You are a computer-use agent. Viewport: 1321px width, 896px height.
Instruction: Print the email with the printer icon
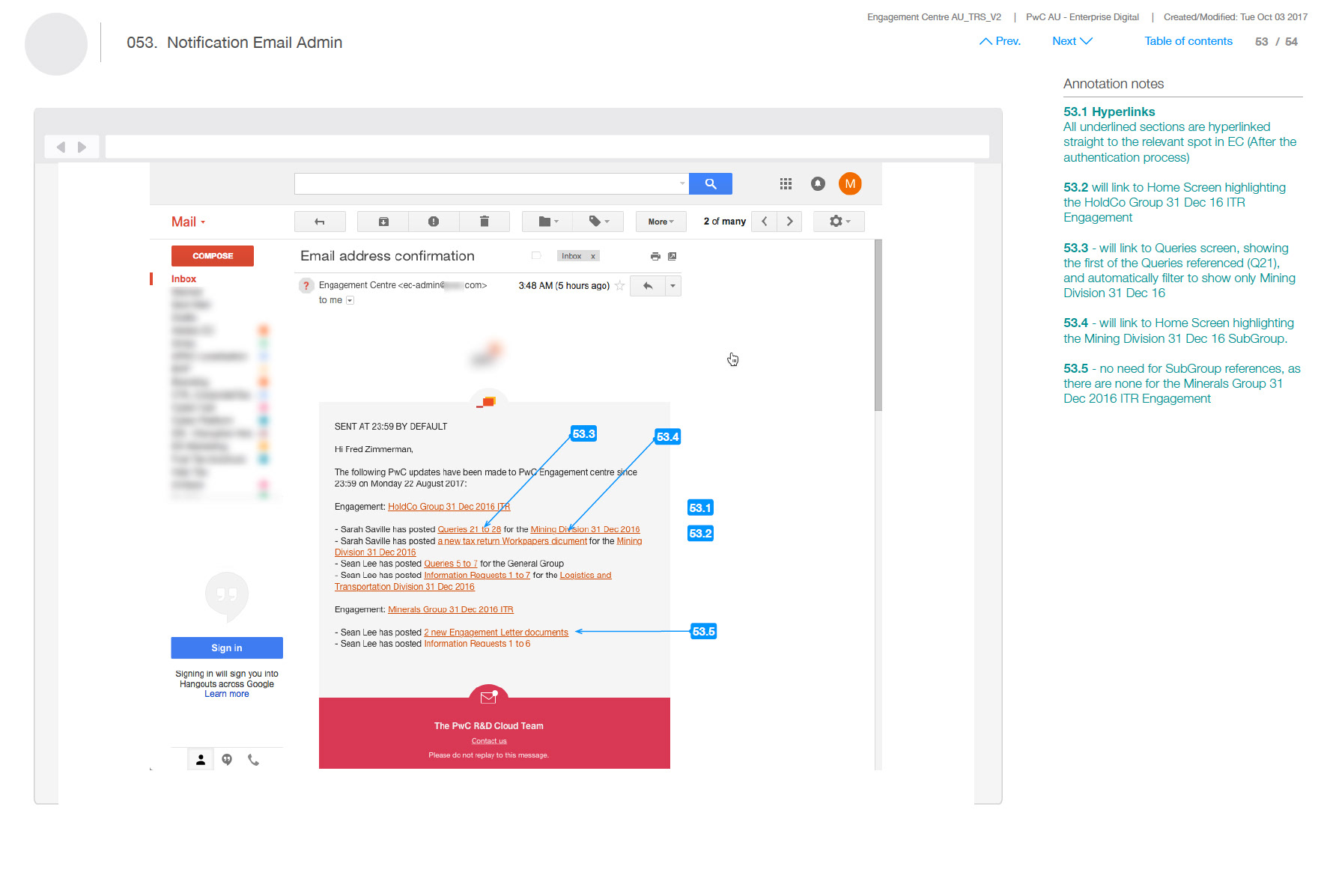655,257
